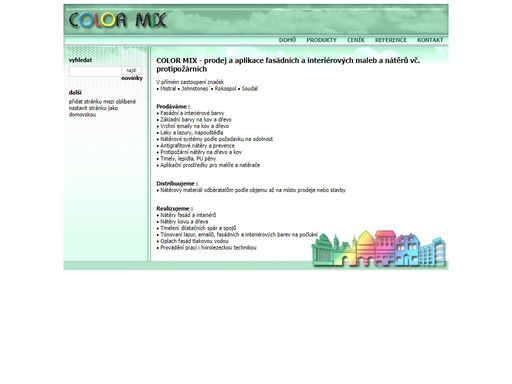Click nastavit stránku jako domovskou
The height and width of the screenshot is (384, 512).
pyautogui.click(x=93, y=111)
